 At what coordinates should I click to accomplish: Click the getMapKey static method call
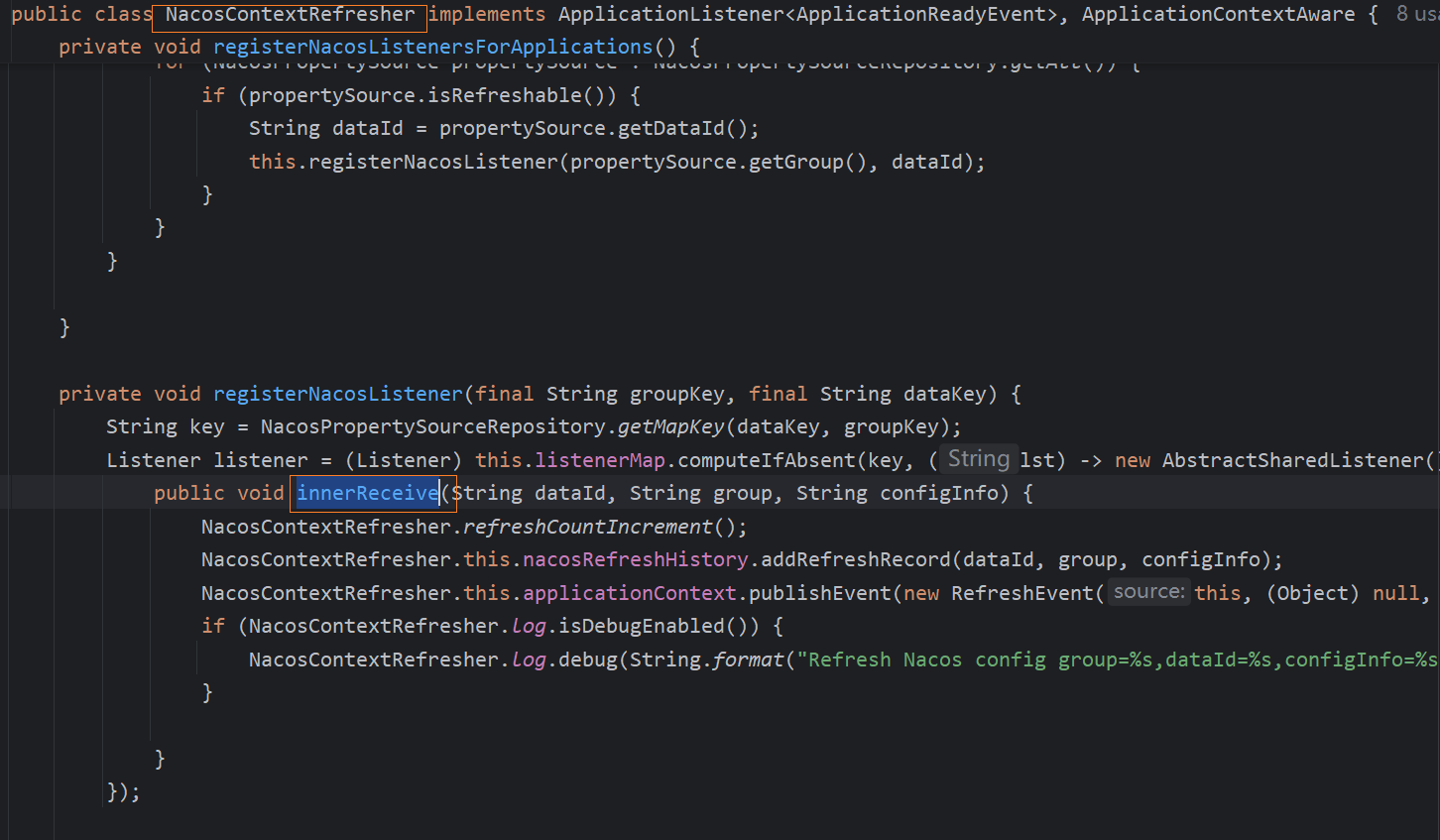click(x=671, y=426)
